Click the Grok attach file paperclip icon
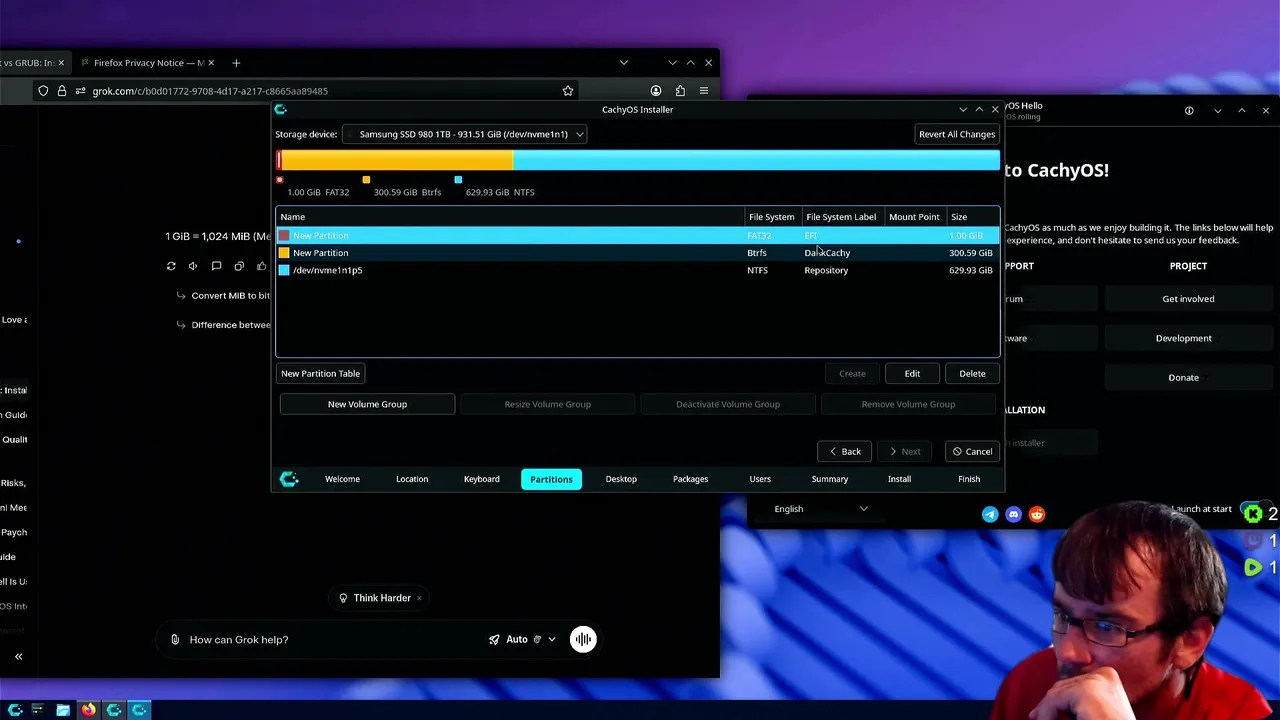 [175, 640]
